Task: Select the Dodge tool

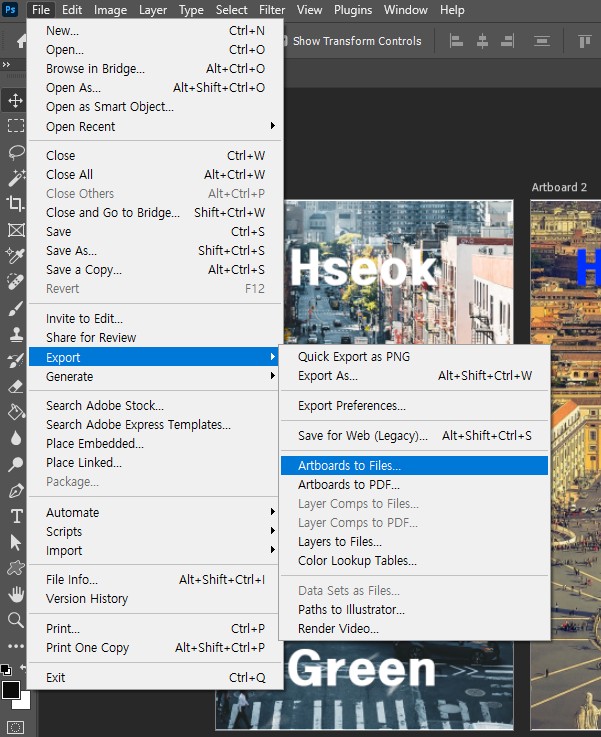Action: click(x=16, y=464)
